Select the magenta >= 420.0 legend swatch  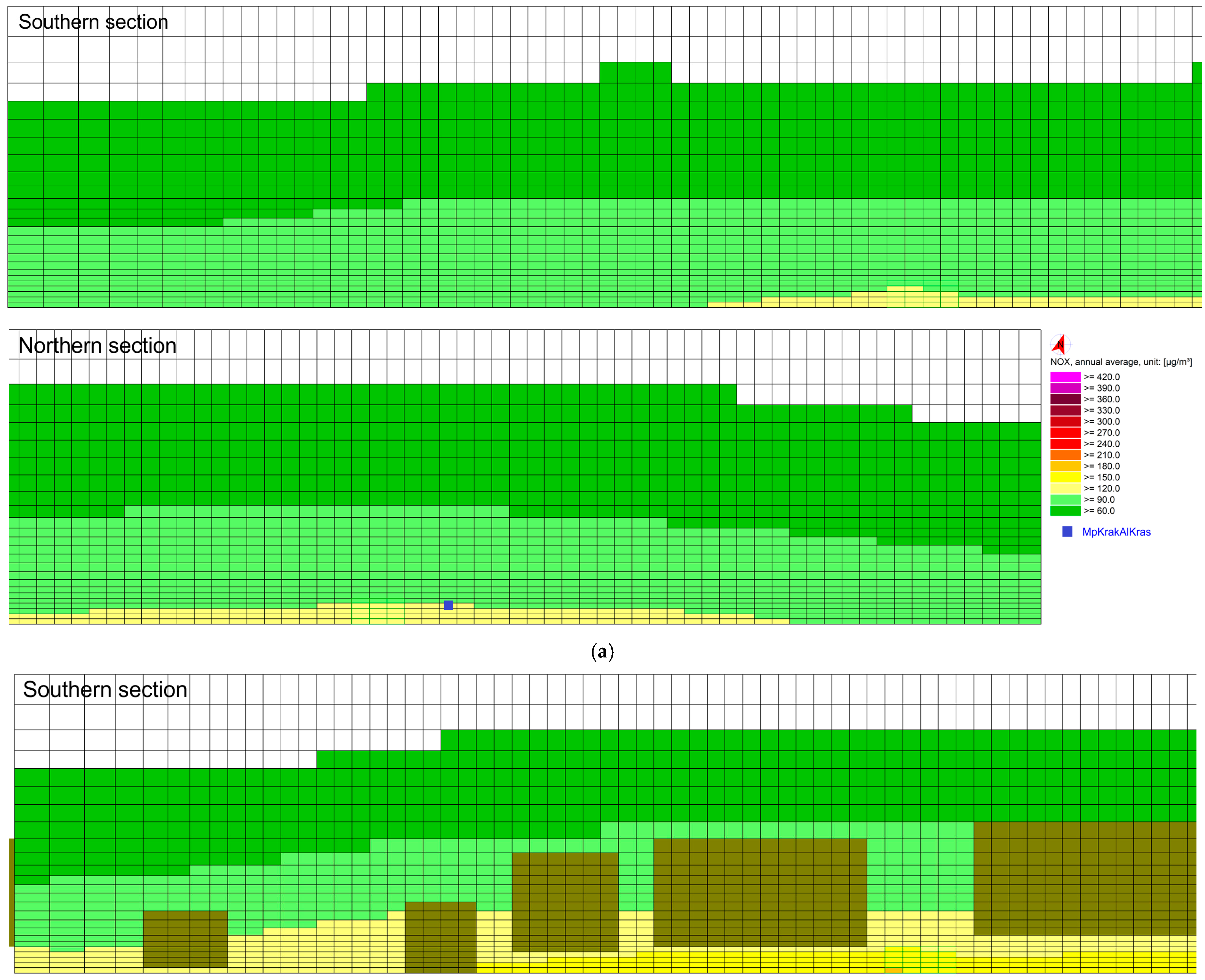[x=1065, y=376]
